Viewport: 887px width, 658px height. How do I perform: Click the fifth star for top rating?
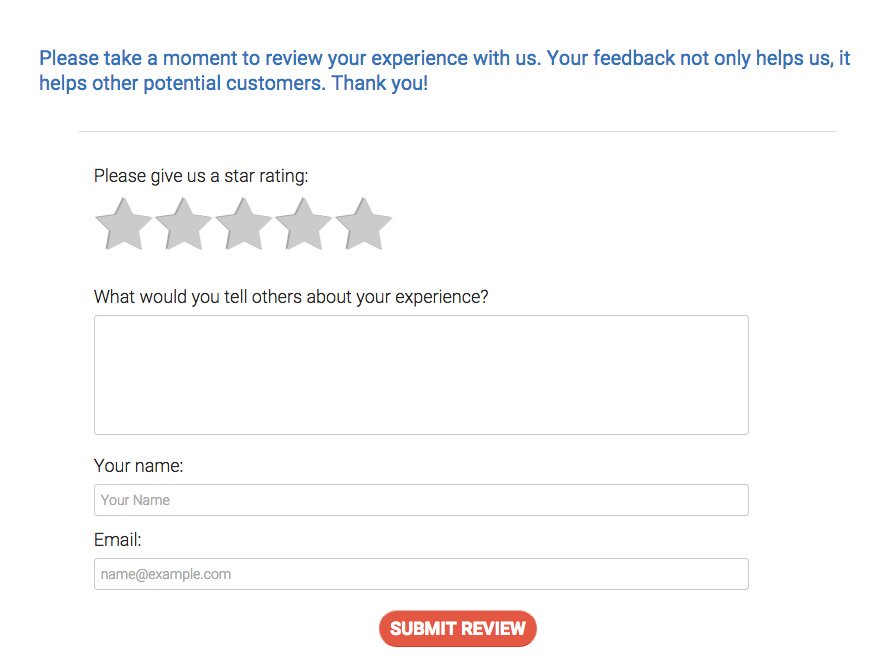pyautogui.click(x=363, y=224)
